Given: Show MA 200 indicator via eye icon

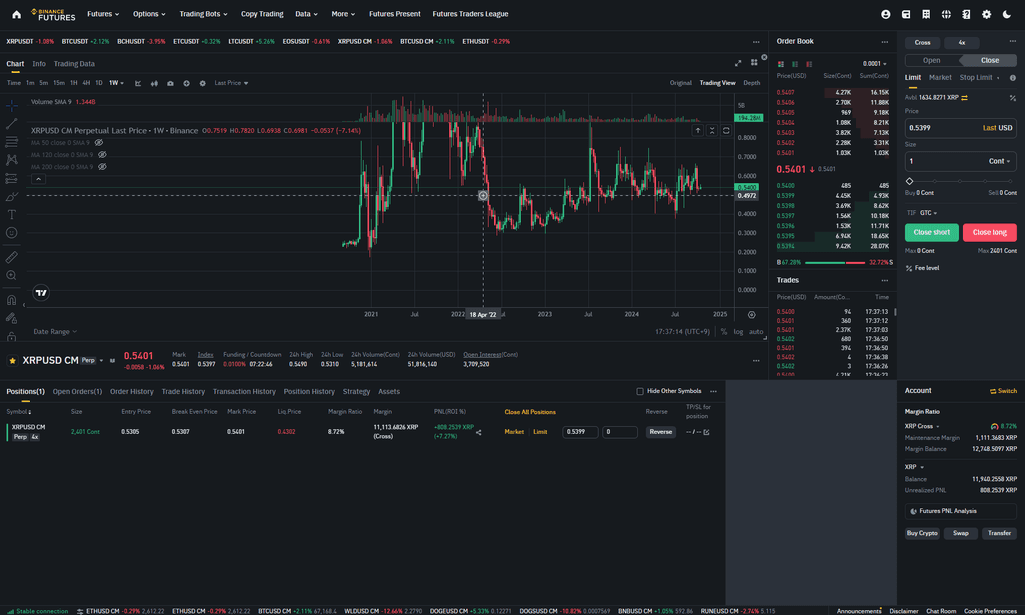Looking at the screenshot, I should pos(102,167).
